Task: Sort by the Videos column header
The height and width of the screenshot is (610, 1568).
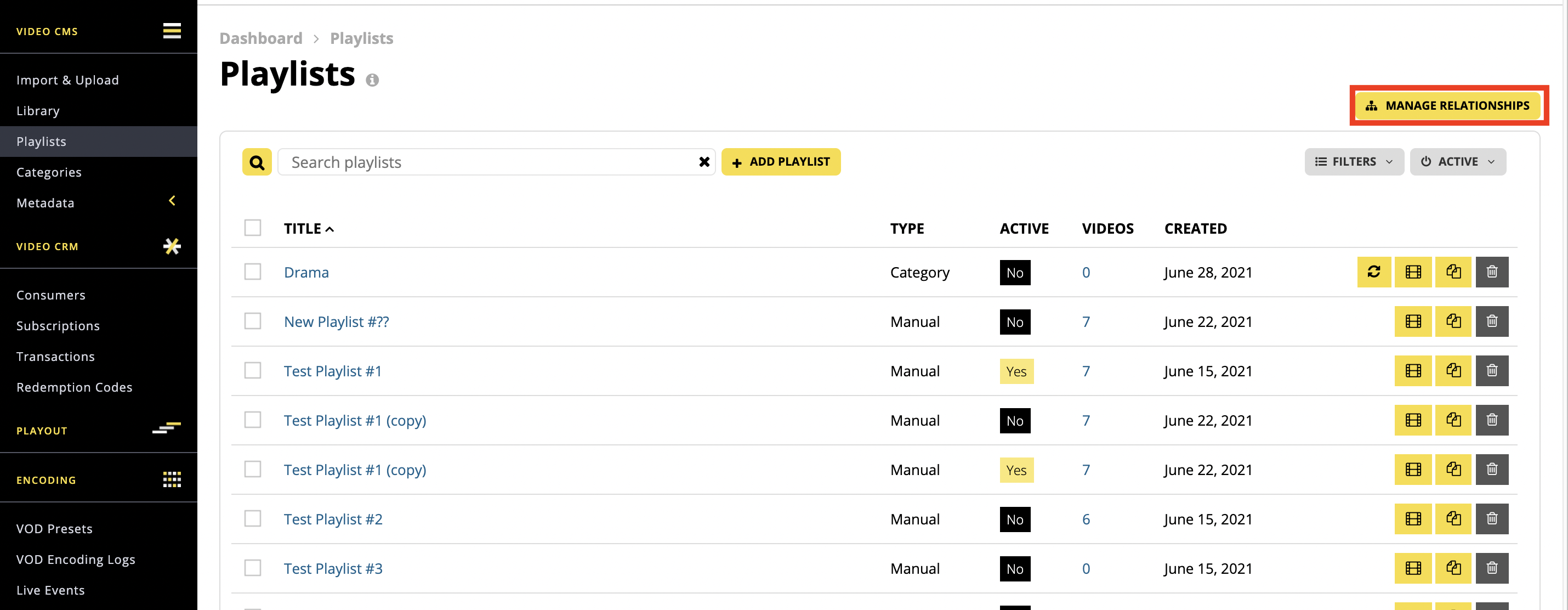Action: click(1107, 228)
